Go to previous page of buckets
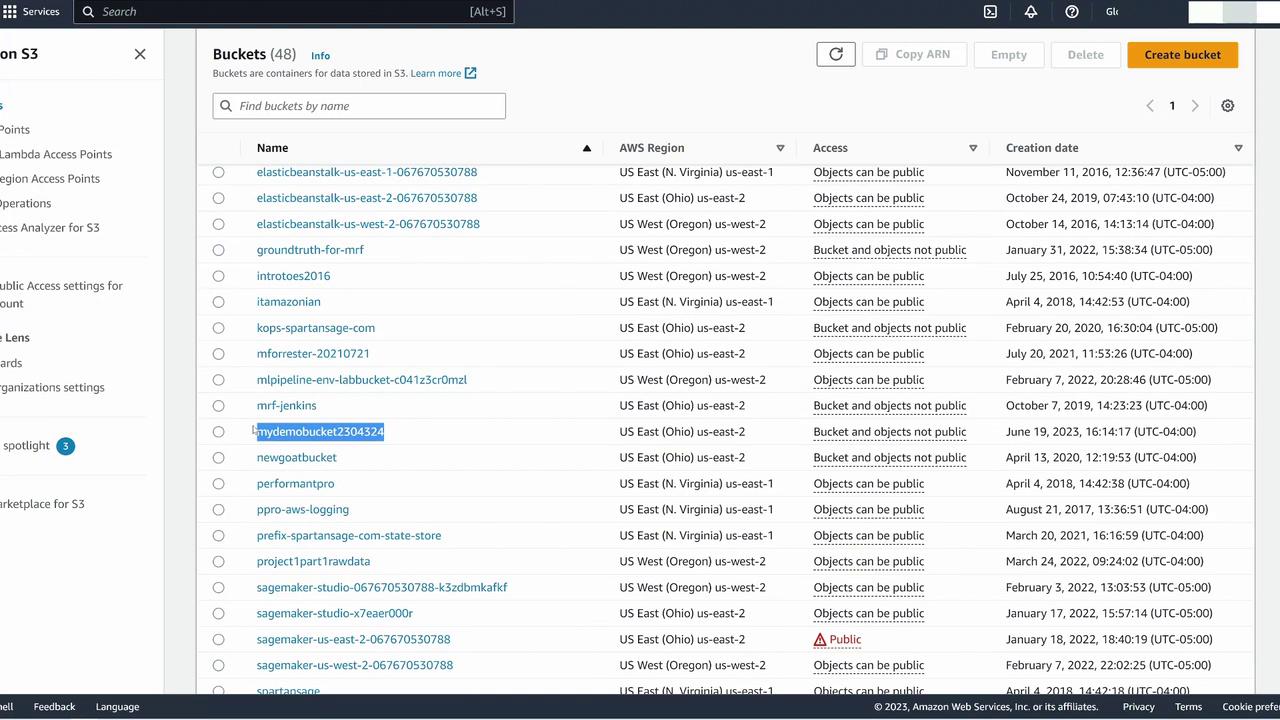This screenshot has height=720, width=1280. [x=1150, y=106]
